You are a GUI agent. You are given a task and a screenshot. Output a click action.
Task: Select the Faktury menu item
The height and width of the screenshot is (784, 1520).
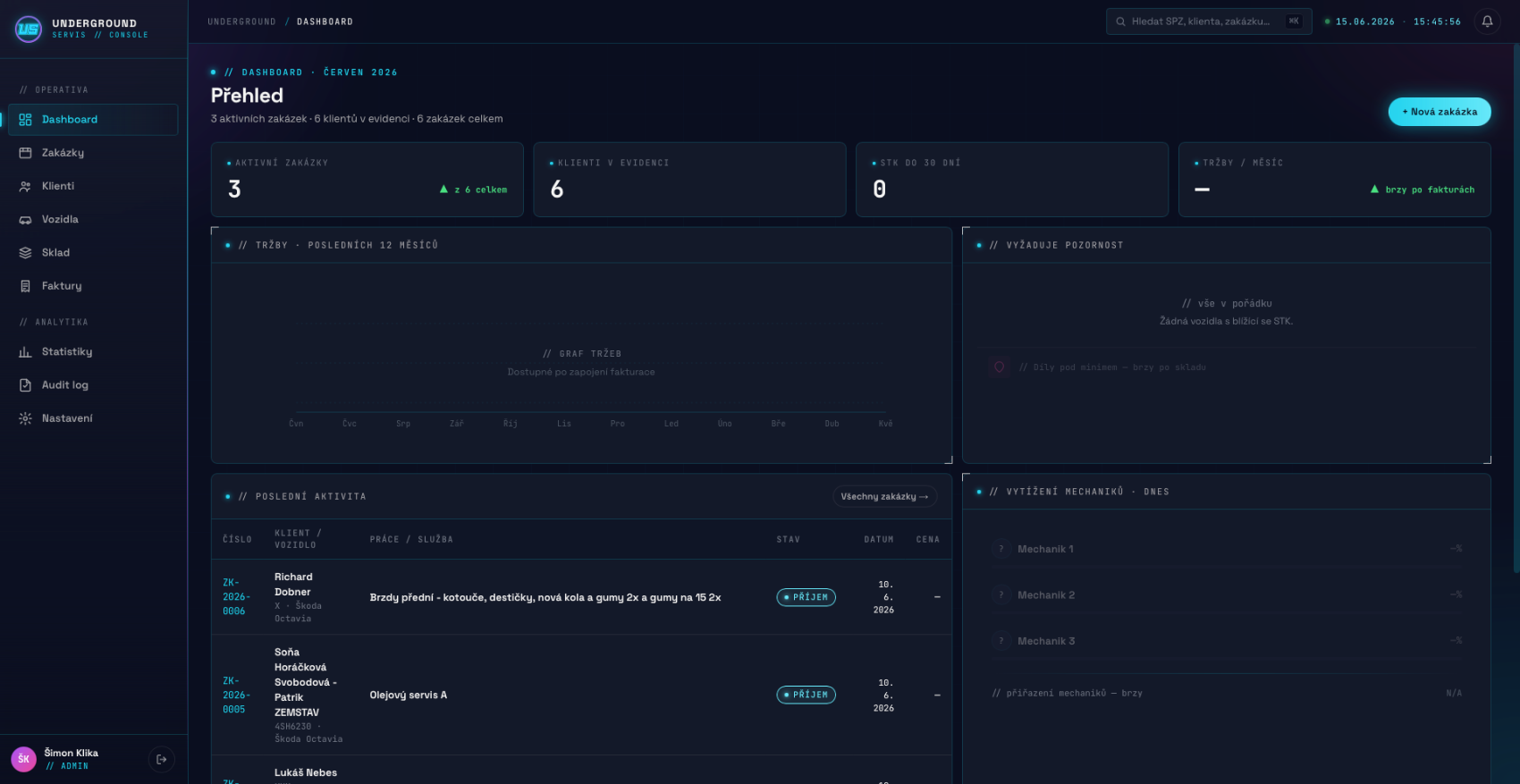coord(93,286)
